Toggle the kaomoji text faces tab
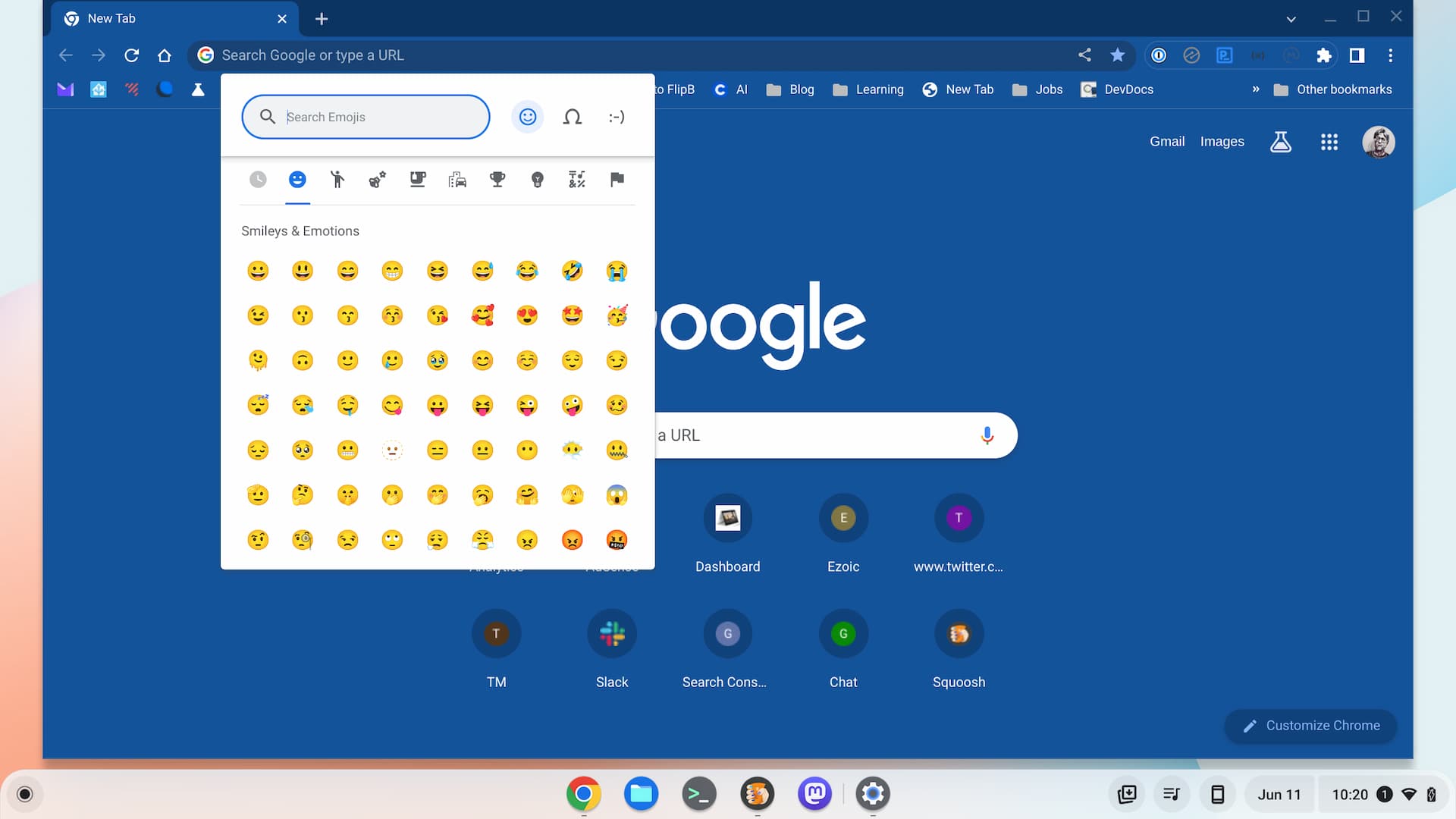Viewport: 1456px width, 819px height. [616, 117]
